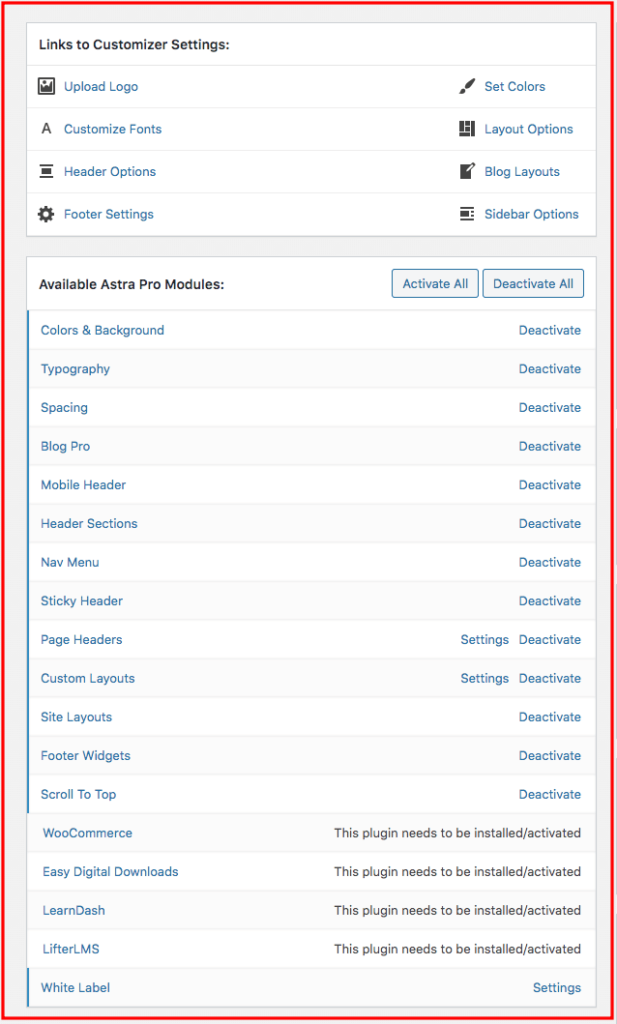Click the Set Colors brush icon
Screen dimensions: 617x1024
click(467, 86)
